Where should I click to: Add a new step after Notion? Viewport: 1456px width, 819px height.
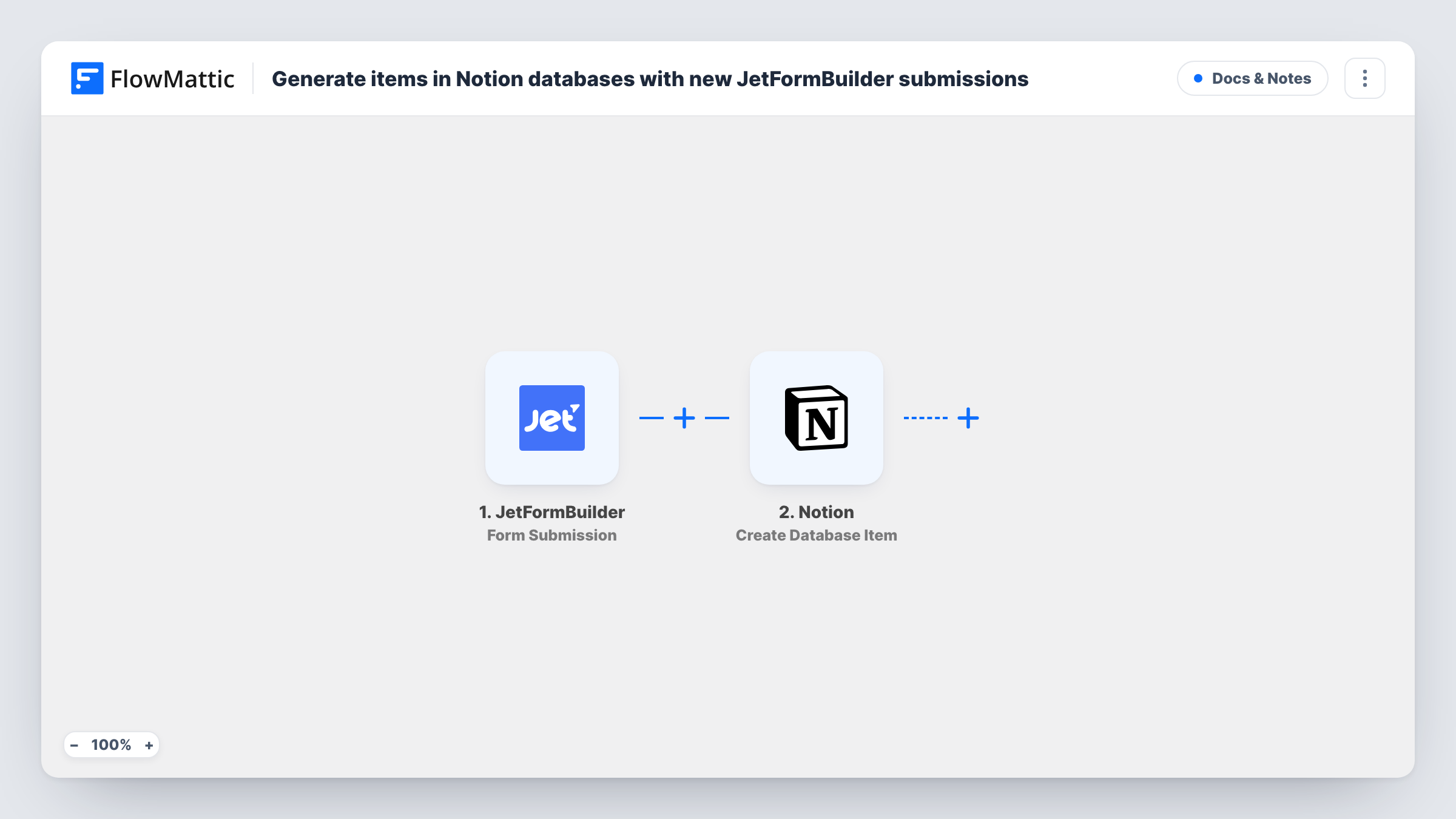pyautogui.click(x=968, y=418)
